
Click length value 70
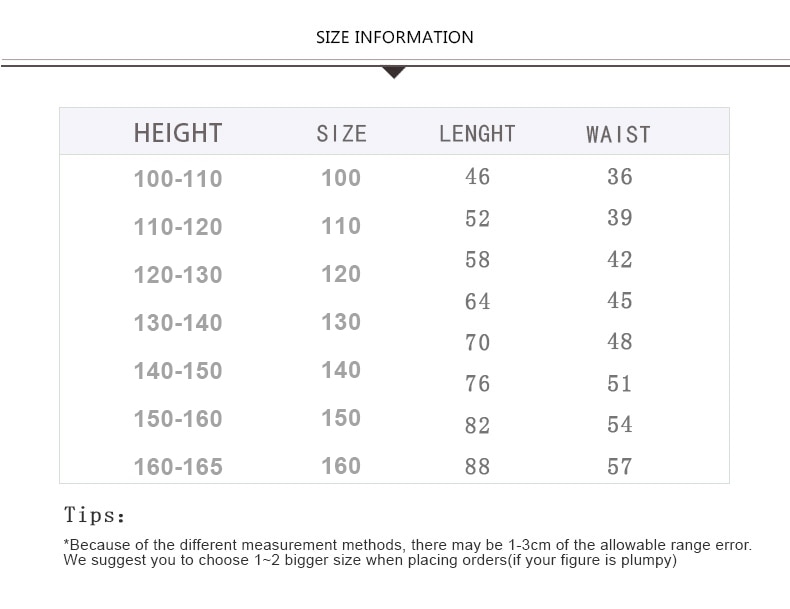(x=477, y=343)
